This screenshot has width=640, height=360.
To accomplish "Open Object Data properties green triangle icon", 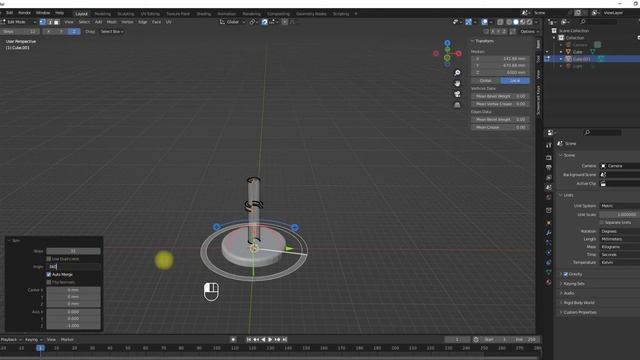I will 549,272.
